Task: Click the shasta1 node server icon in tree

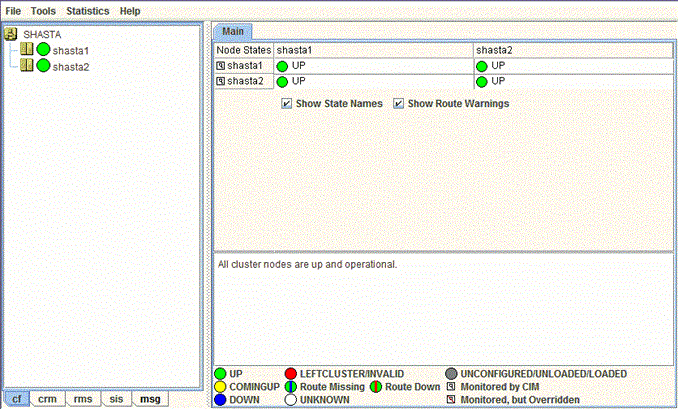Action: point(26,50)
